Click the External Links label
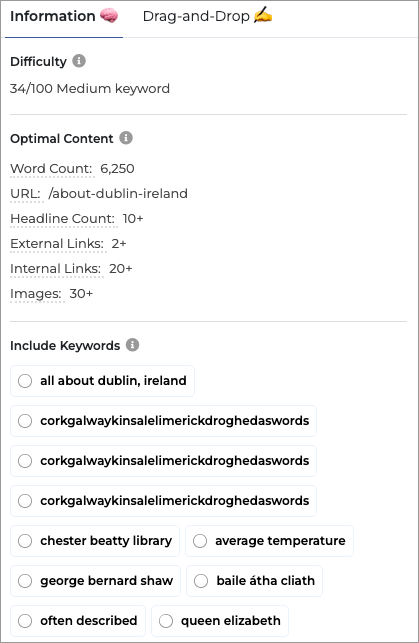This screenshot has width=419, height=643. coord(57,244)
